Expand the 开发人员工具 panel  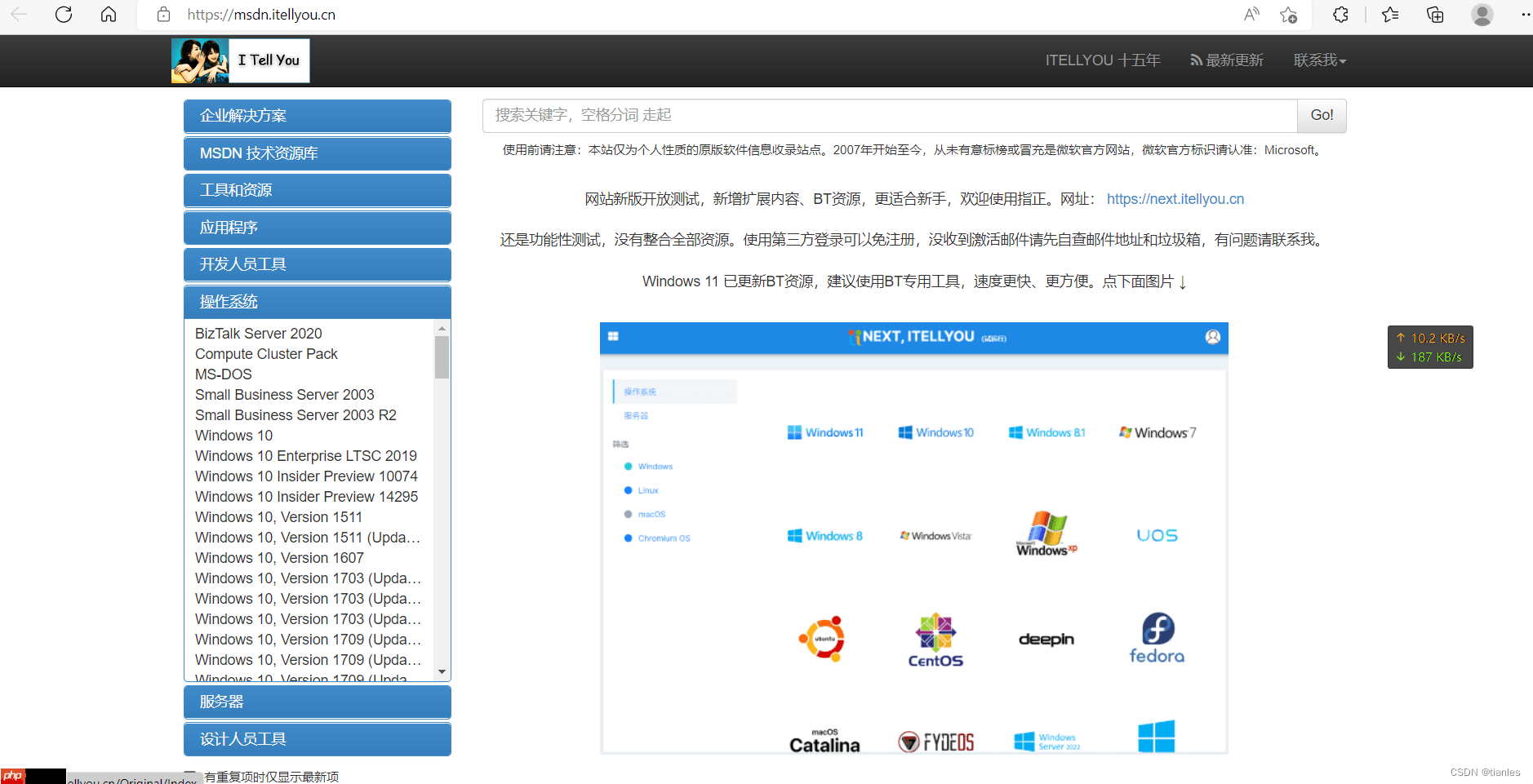pyautogui.click(x=318, y=264)
